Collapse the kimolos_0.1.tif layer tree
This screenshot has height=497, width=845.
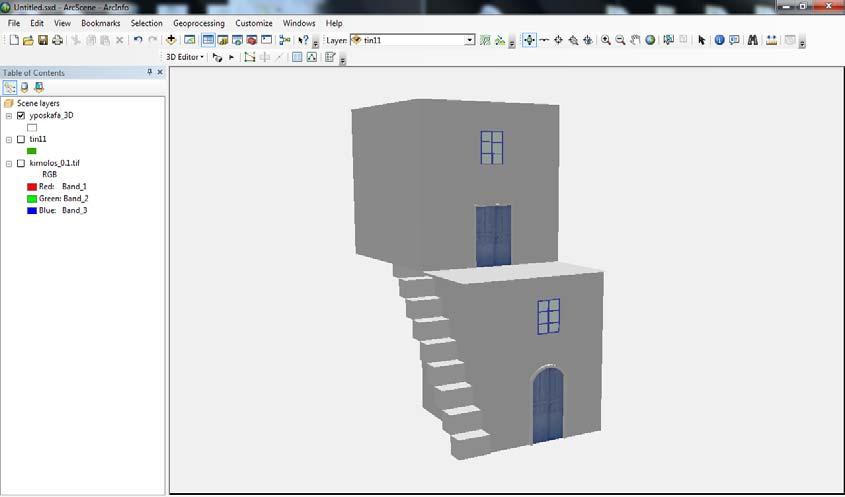point(9,163)
